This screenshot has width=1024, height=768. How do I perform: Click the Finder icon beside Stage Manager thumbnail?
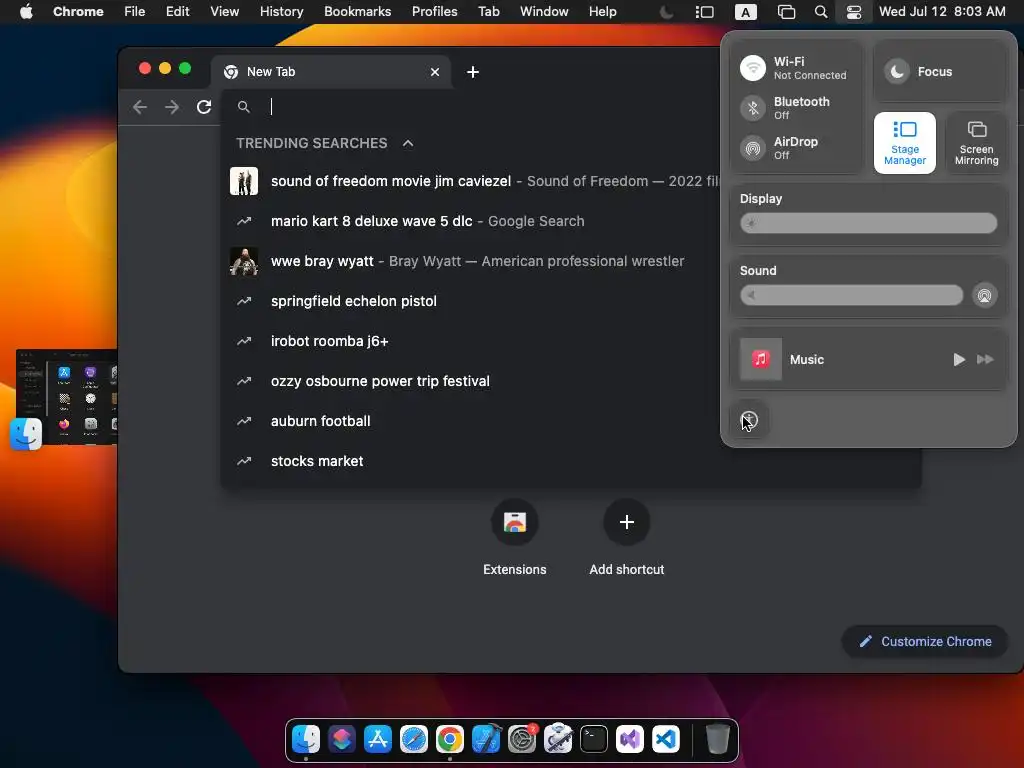[x=26, y=434]
